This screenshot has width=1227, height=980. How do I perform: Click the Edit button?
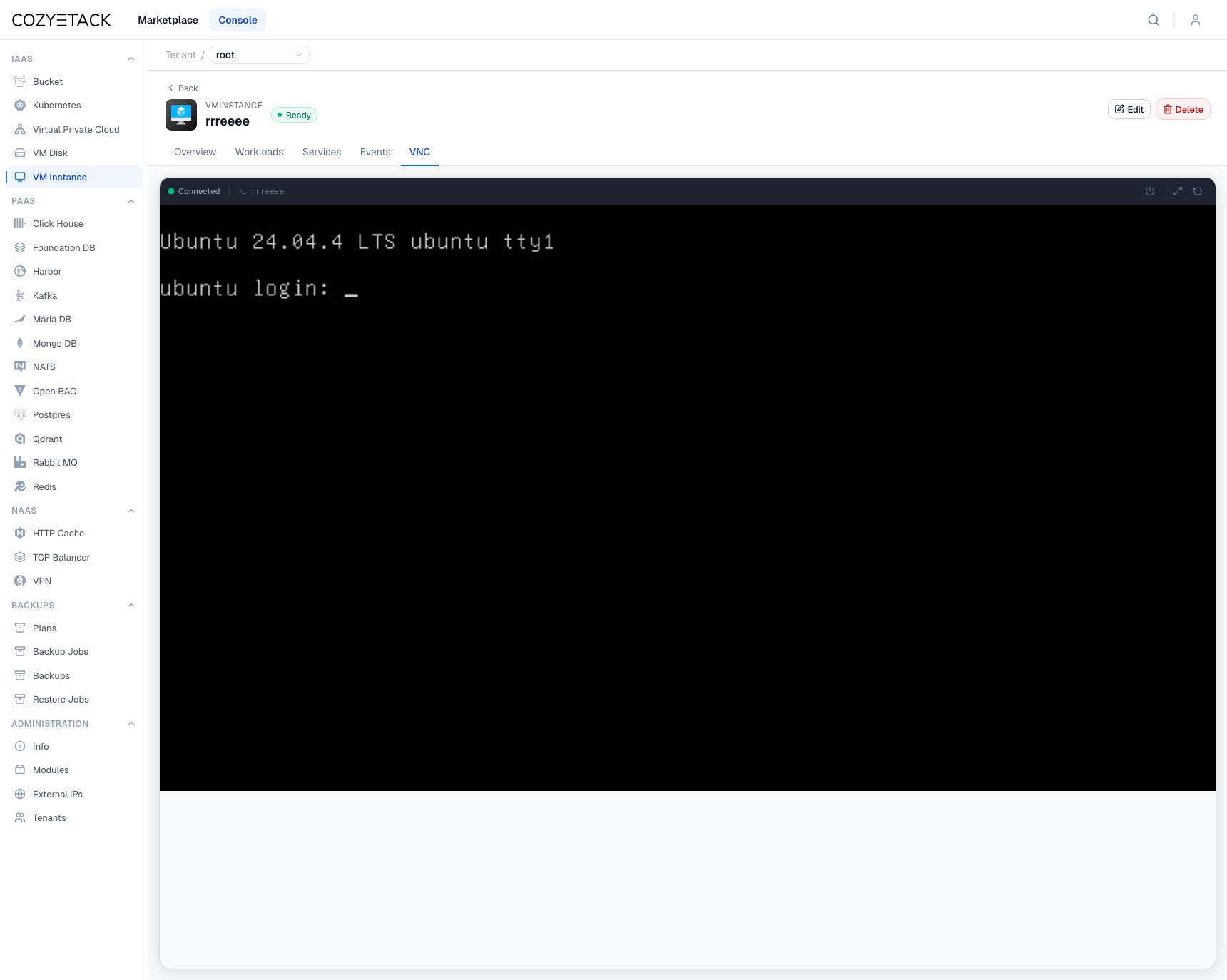[1129, 109]
